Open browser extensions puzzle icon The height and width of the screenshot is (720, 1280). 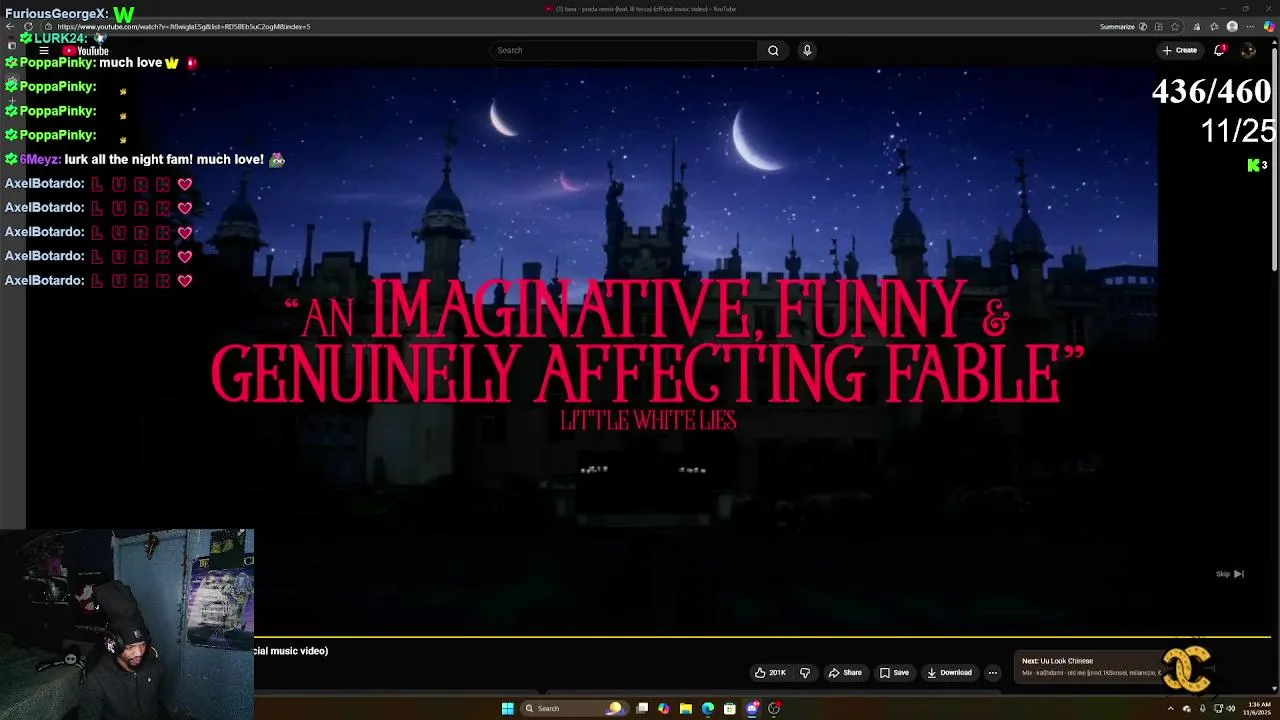point(1196,27)
